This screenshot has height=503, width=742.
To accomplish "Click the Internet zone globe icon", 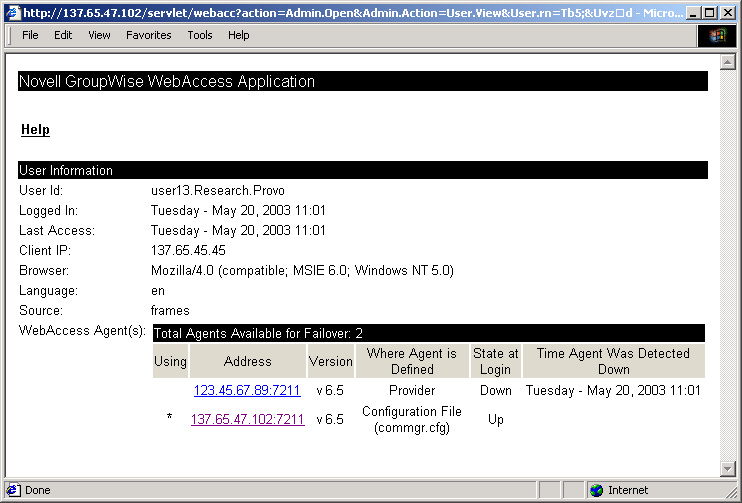I will point(597,490).
